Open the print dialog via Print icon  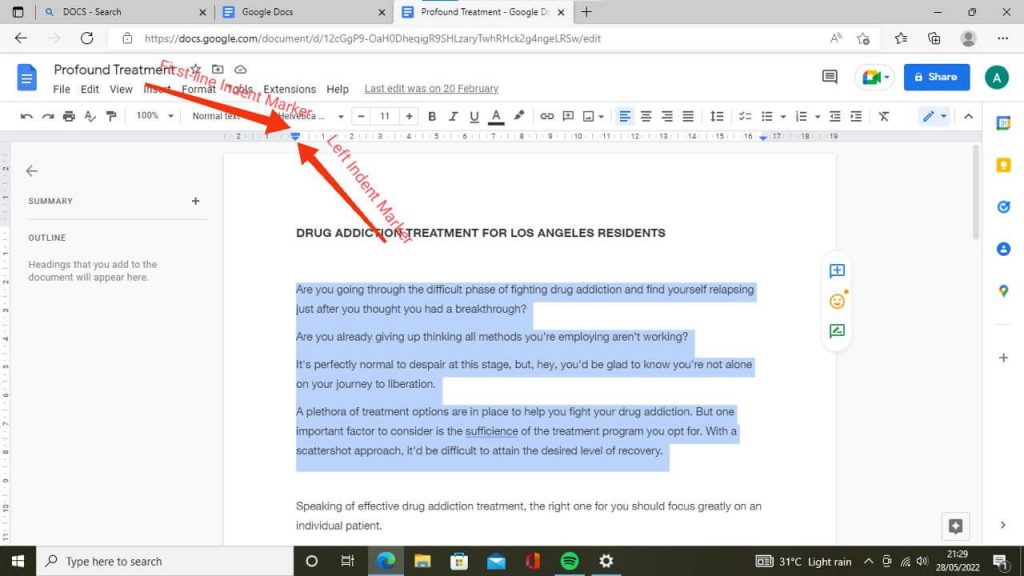click(x=68, y=115)
